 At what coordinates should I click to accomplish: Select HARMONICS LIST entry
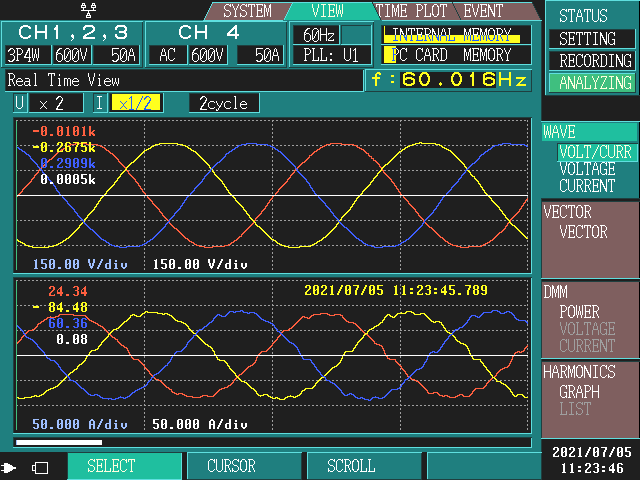(x=575, y=409)
